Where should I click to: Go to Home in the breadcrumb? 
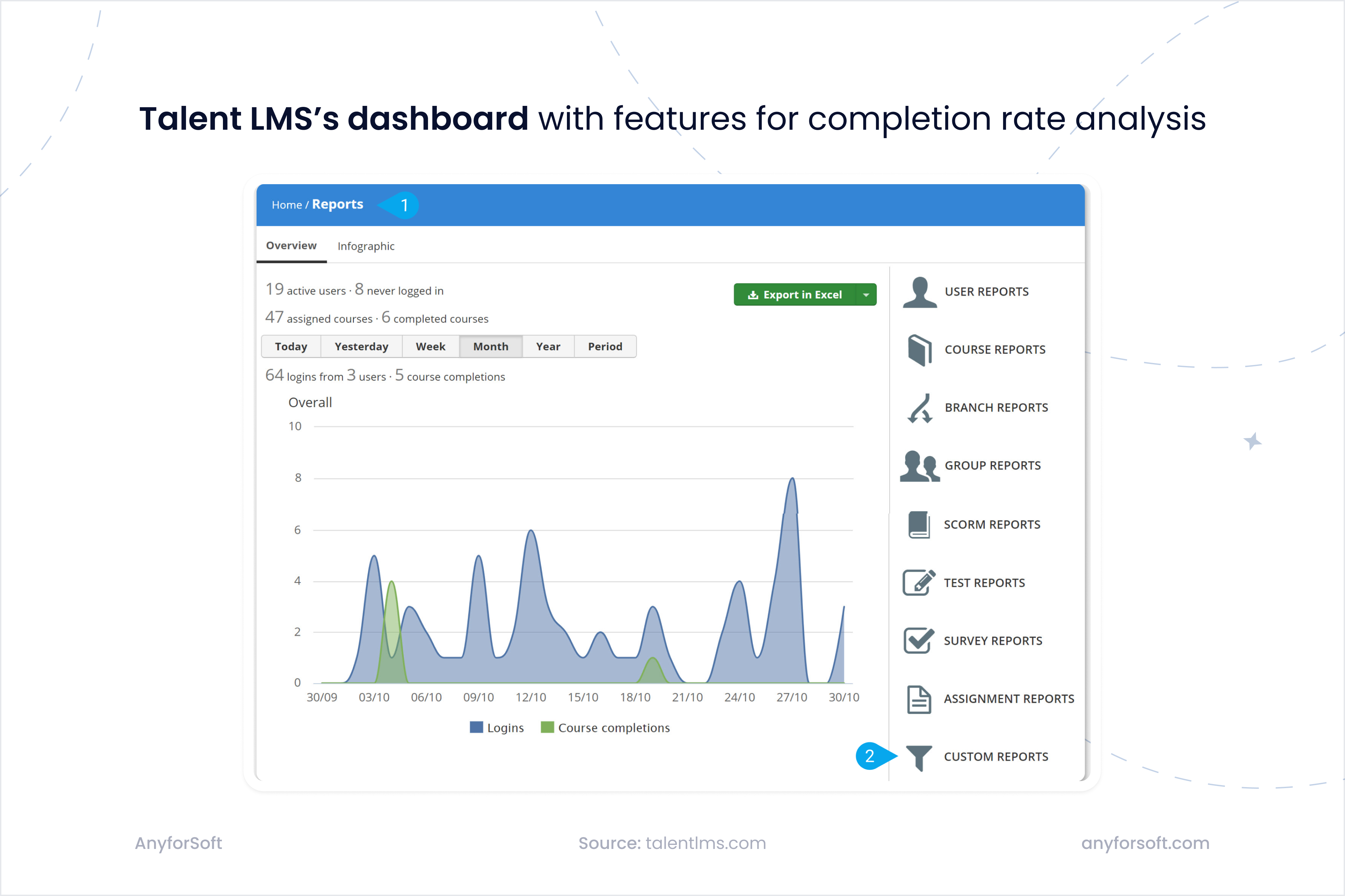[x=286, y=205]
